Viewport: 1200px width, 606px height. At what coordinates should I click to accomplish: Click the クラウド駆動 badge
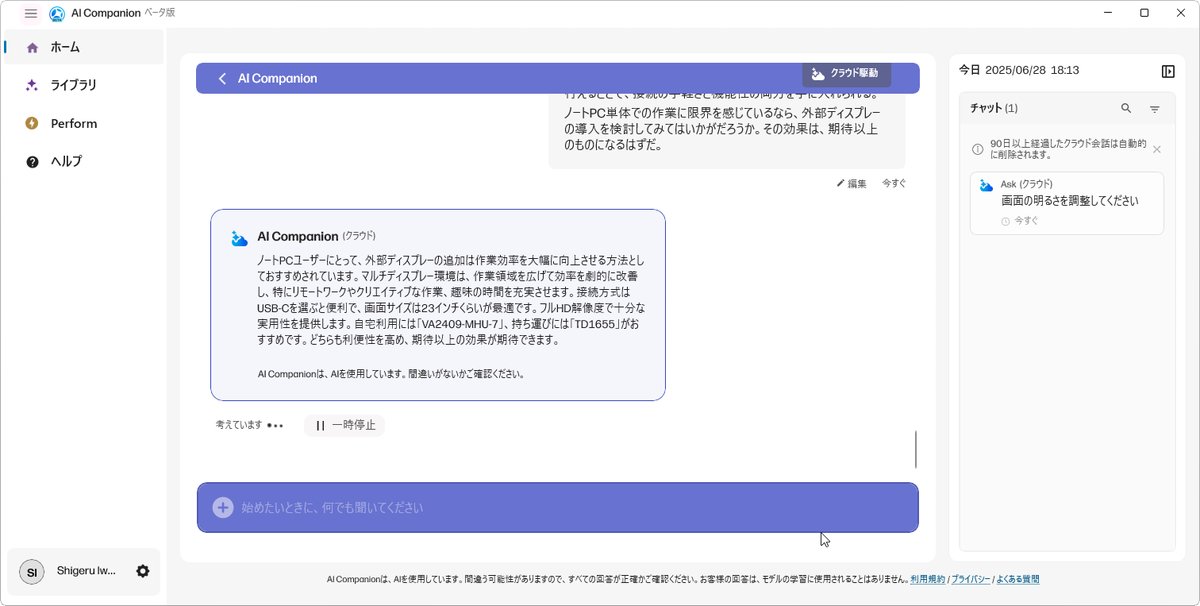(846, 74)
